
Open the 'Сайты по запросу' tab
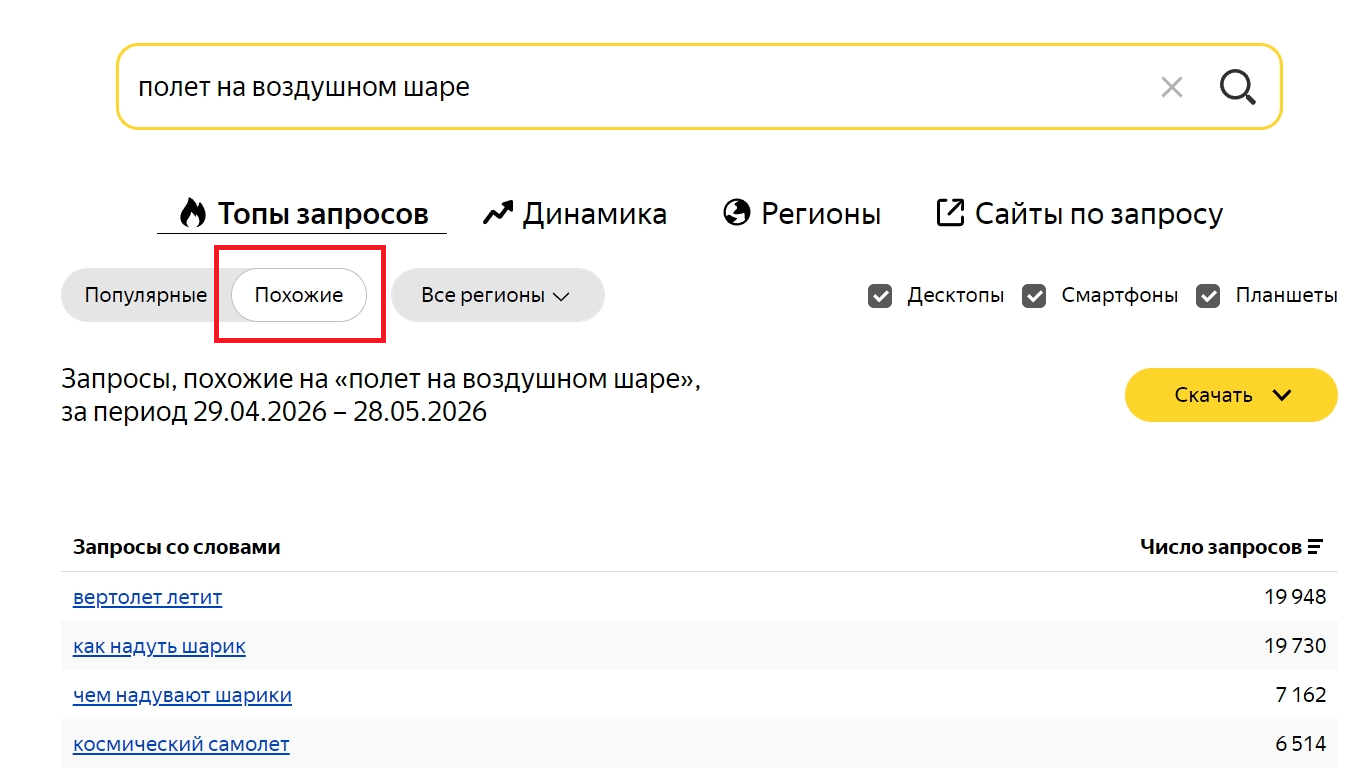(x=1079, y=213)
